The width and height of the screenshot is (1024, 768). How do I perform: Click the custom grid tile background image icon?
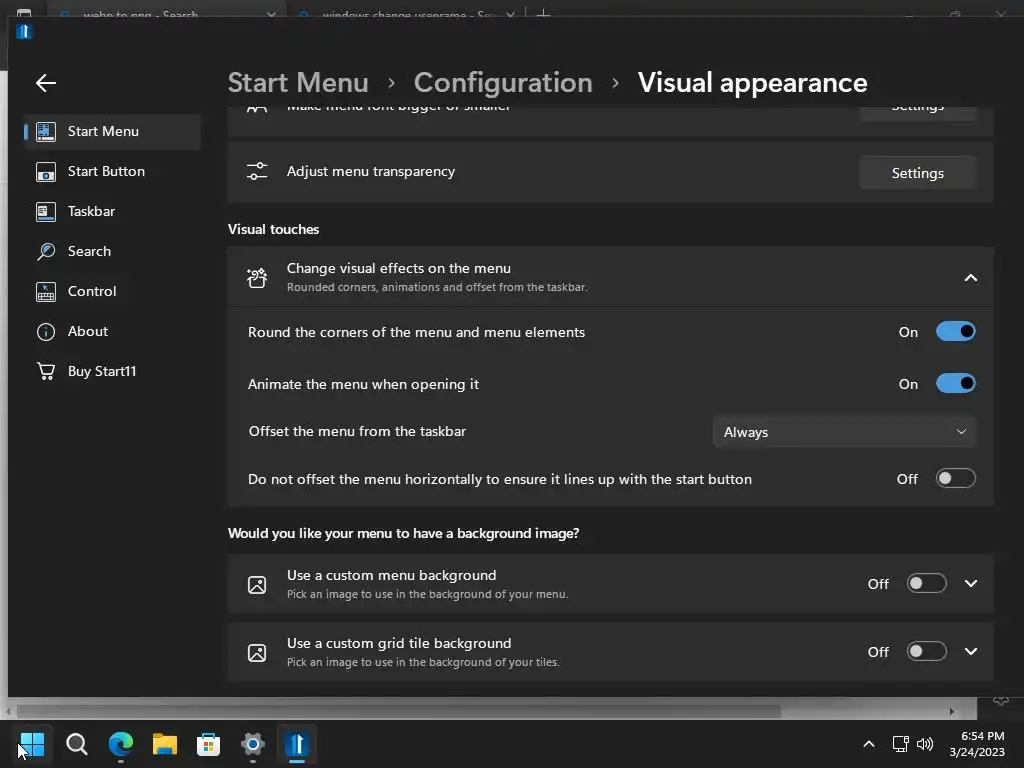[257, 652]
